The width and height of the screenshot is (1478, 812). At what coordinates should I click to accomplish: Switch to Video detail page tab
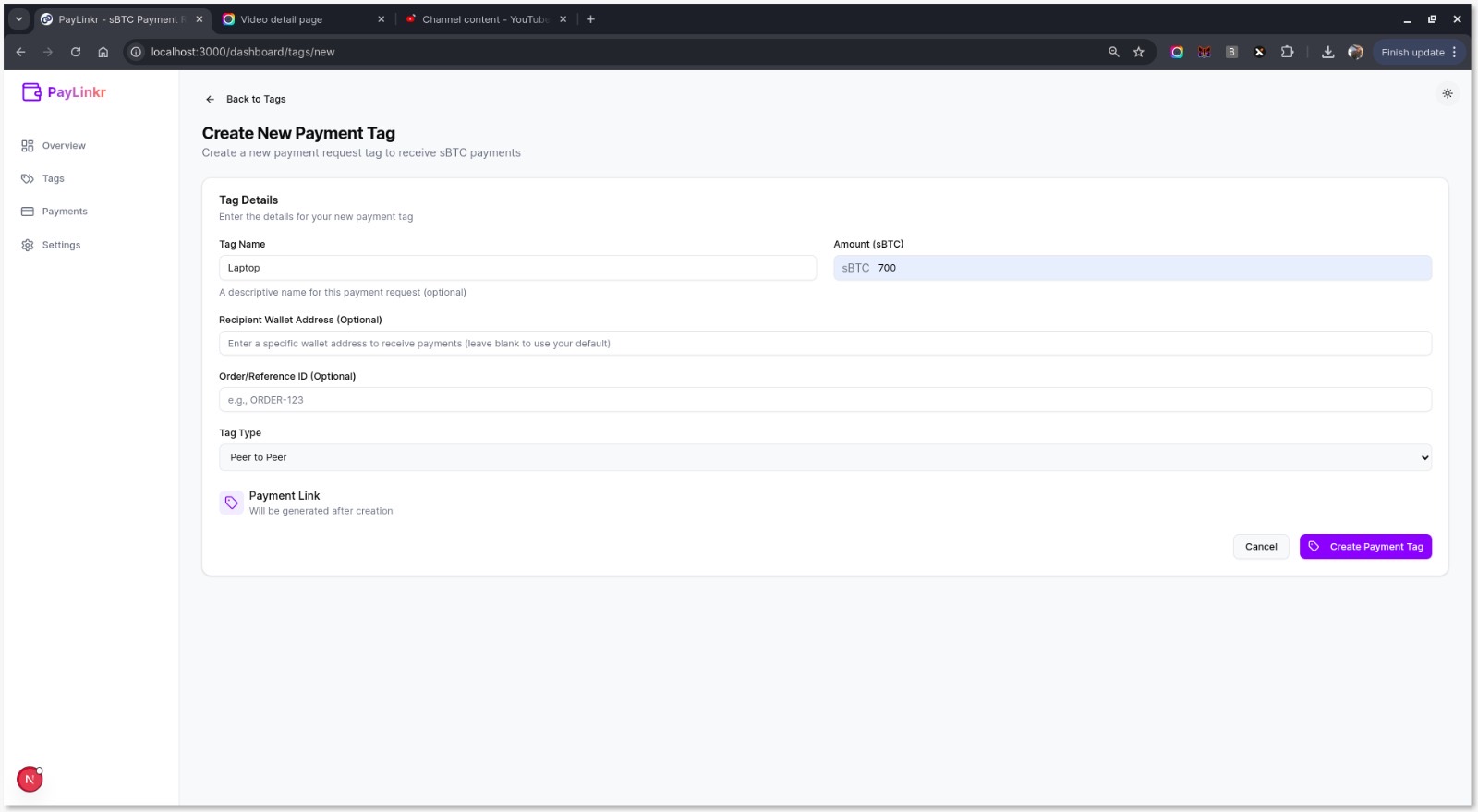pyautogui.click(x=282, y=19)
